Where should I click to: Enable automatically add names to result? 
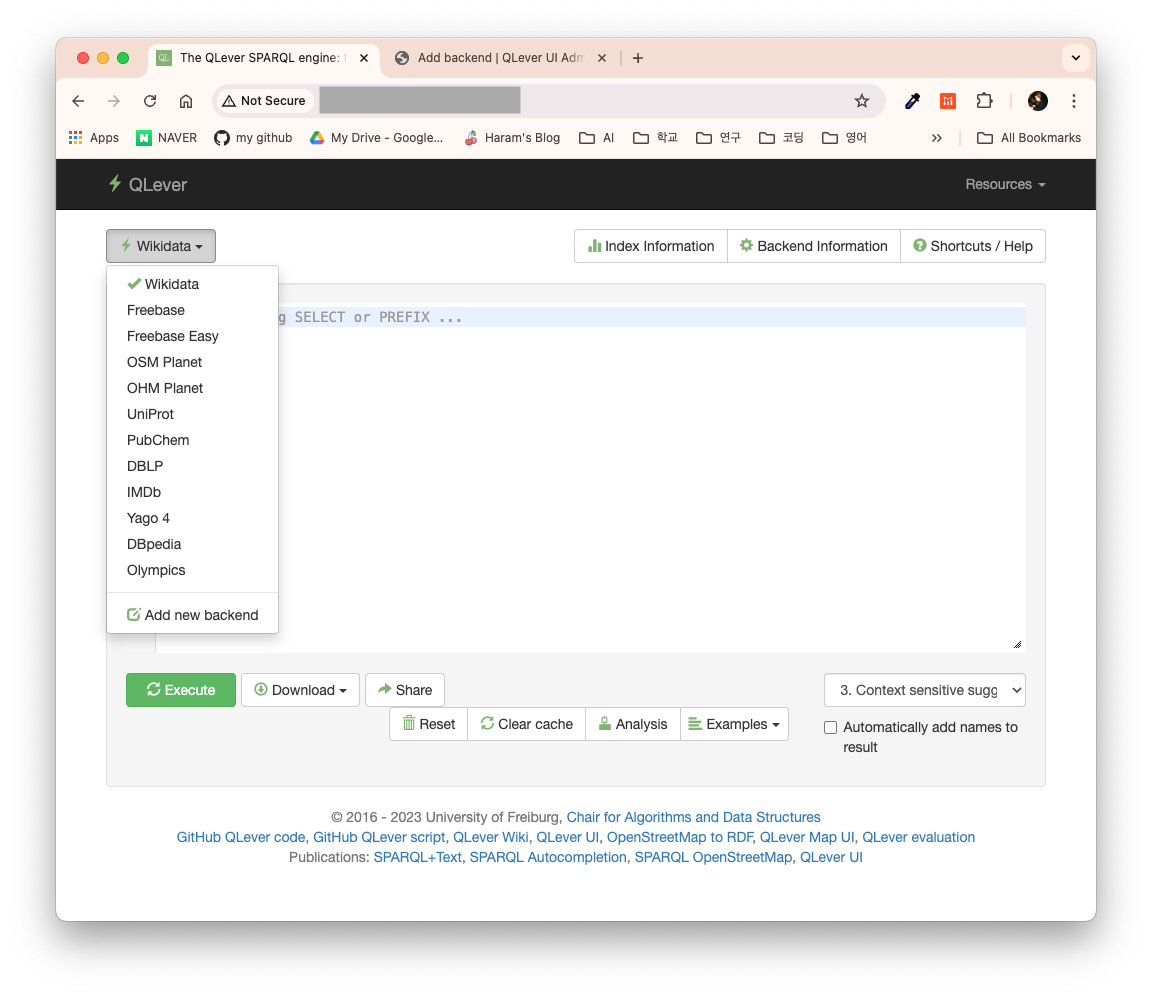pos(830,727)
